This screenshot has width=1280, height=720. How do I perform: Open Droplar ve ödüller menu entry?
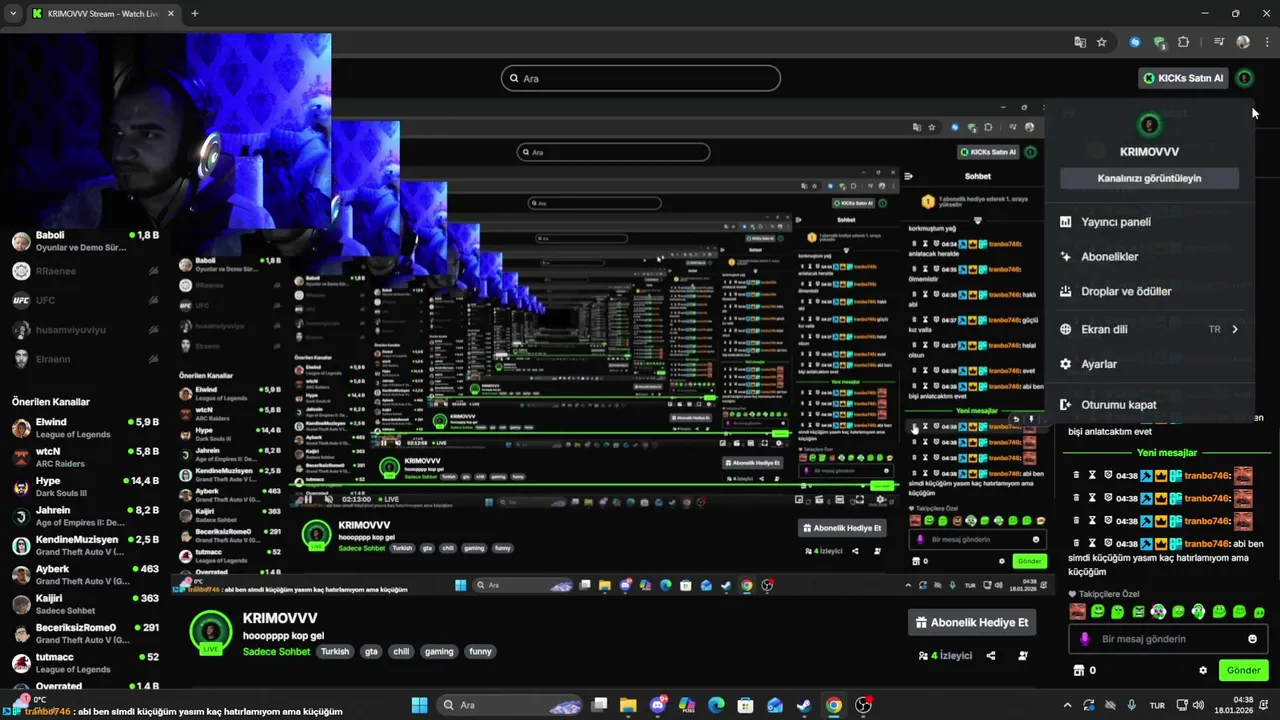coord(1148,292)
